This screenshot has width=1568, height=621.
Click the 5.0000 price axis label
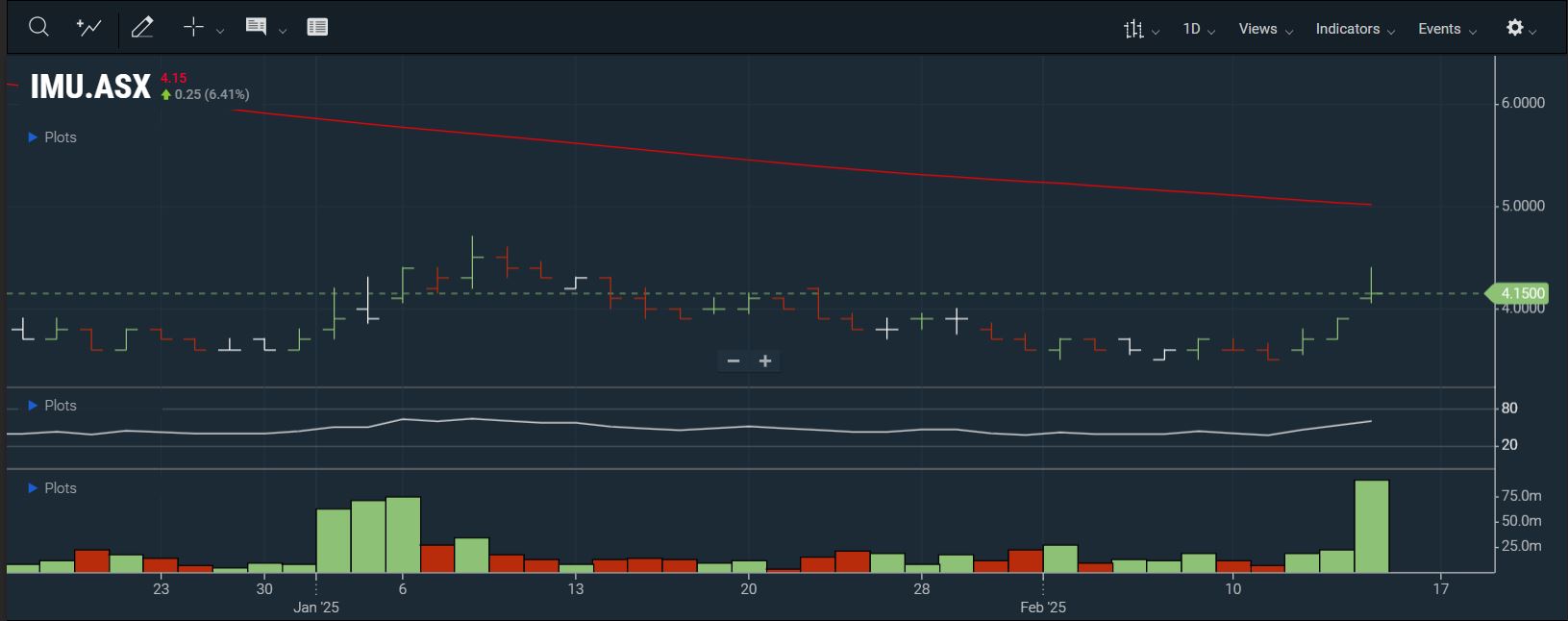tap(1523, 206)
